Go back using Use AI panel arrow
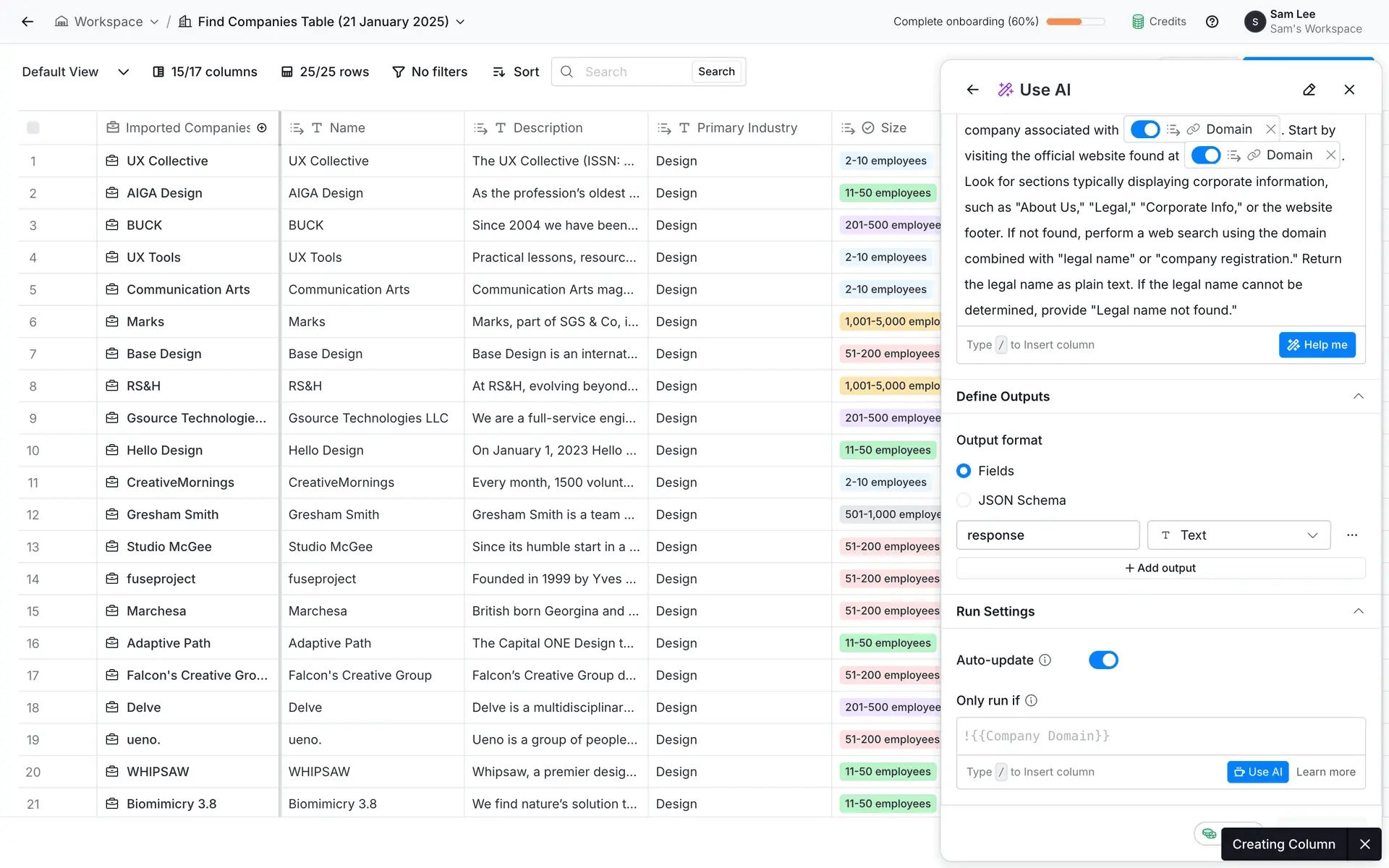The width and height of the screenshot is (1389, 868). tap(972, 90)
